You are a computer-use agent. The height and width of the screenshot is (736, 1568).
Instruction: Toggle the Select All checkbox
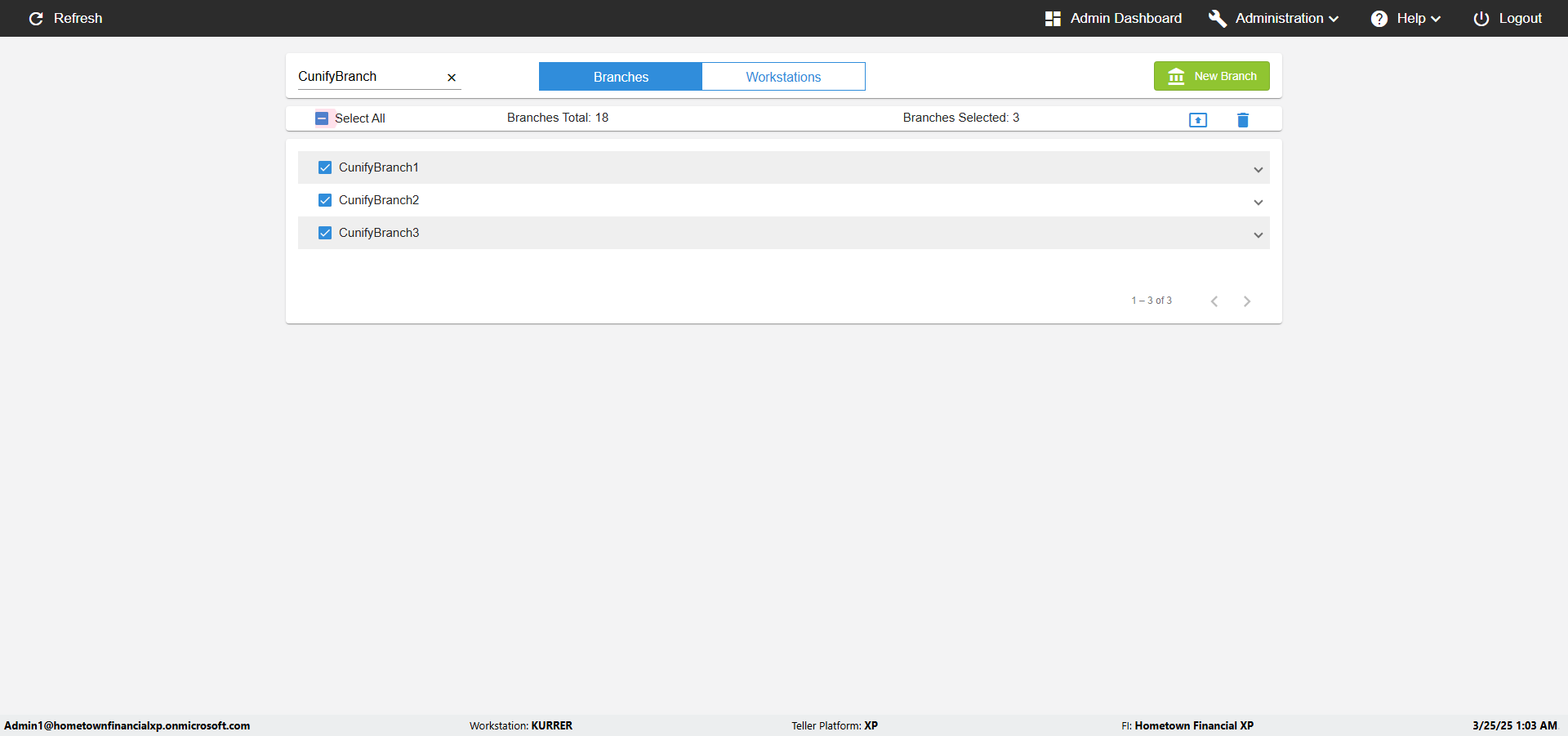click(x=322, y=118)
